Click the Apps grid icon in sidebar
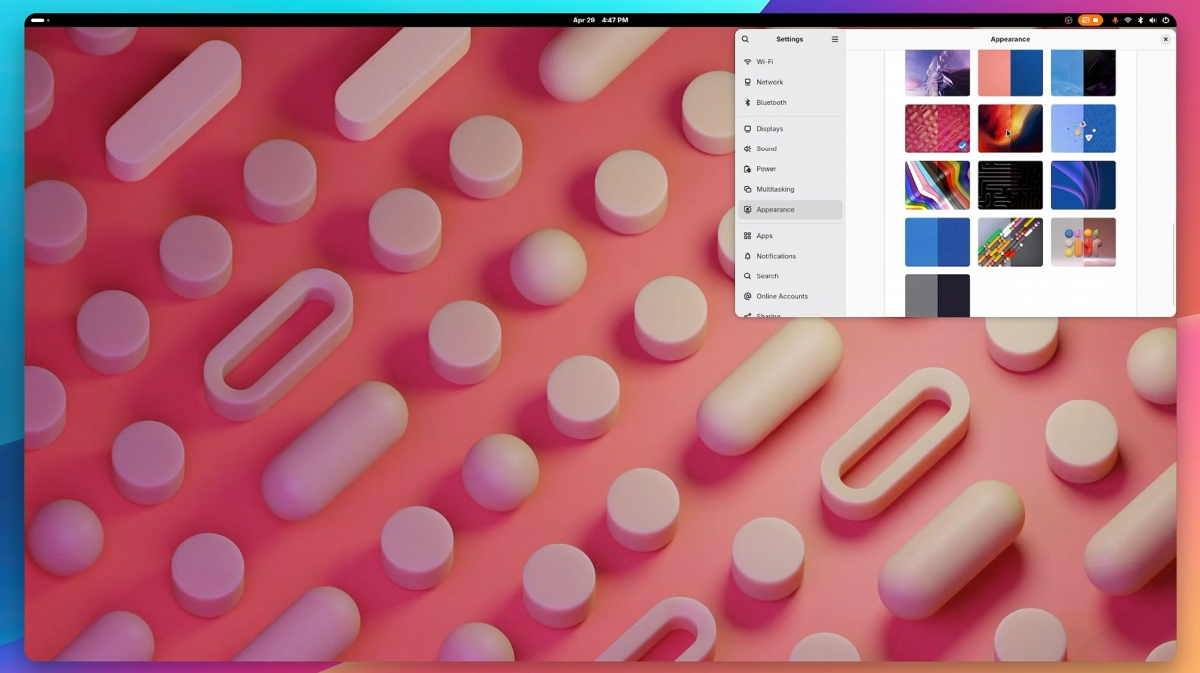This screenshot has width=1200, height=673. [748, 236]
